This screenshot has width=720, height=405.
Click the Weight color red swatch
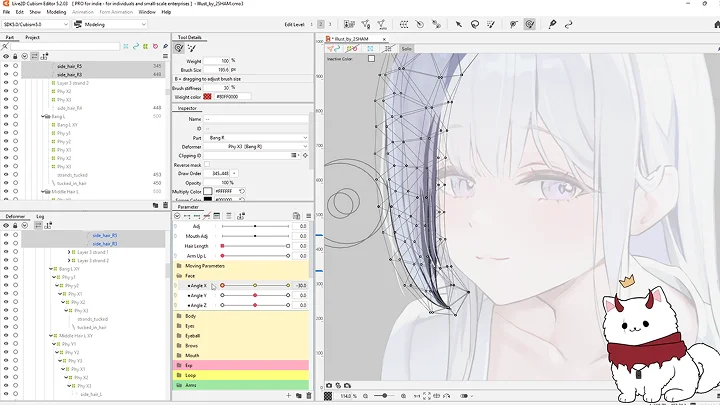click(x=207, y=96)
